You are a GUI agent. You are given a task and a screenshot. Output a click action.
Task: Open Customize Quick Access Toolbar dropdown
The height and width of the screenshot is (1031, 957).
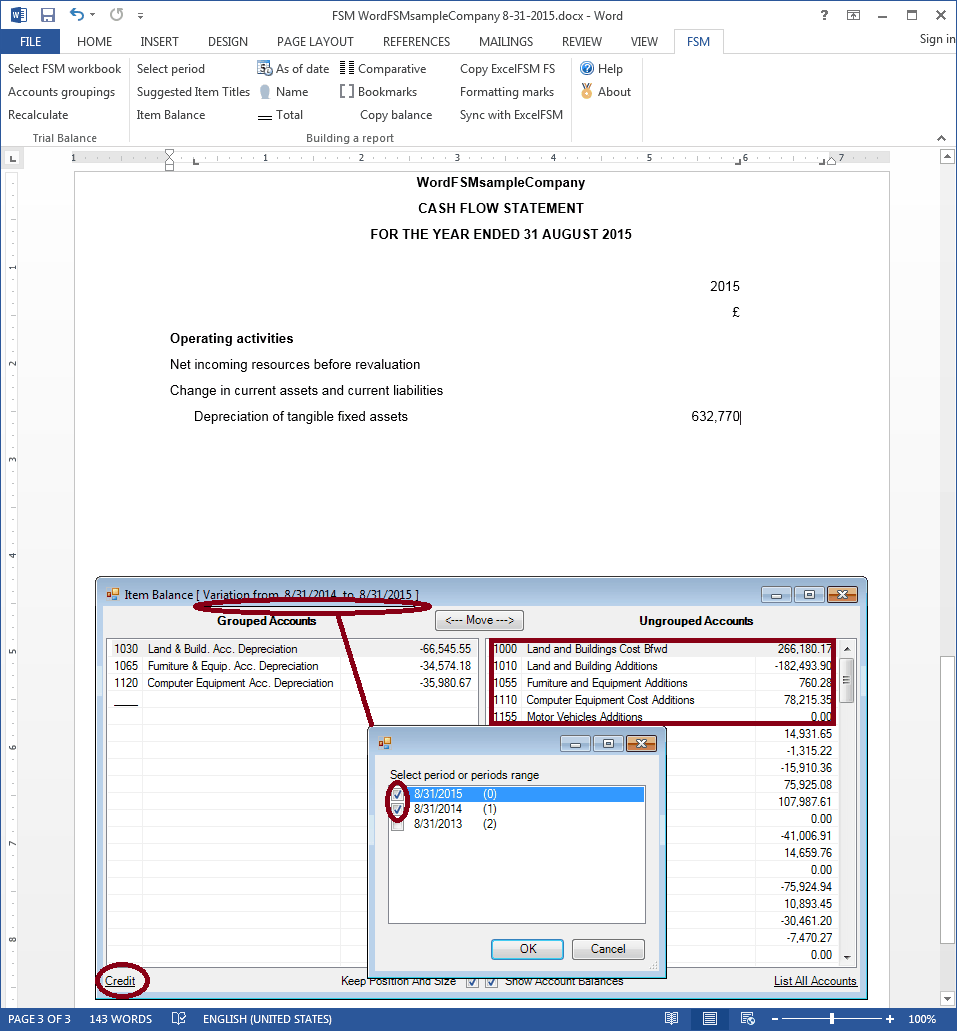coord(140,15)
